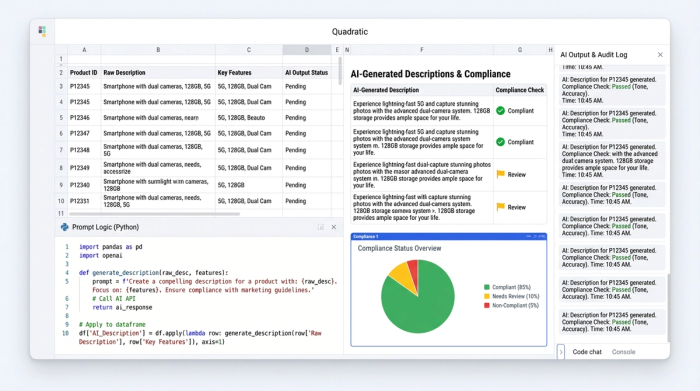
Task: Click the yellow Needs Review (10%) legend swatch
Action: tap(487, 296)
